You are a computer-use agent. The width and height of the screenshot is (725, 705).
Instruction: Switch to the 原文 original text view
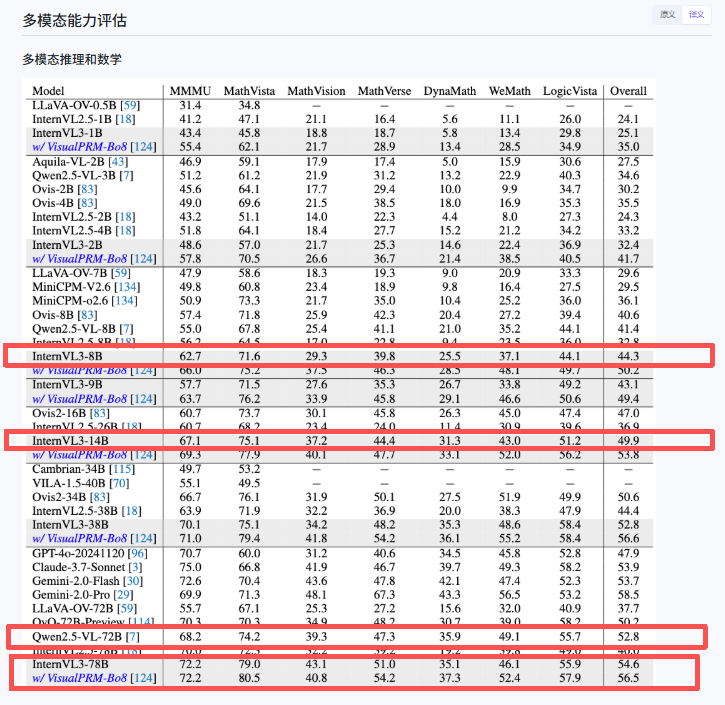(x=667, y=14)
